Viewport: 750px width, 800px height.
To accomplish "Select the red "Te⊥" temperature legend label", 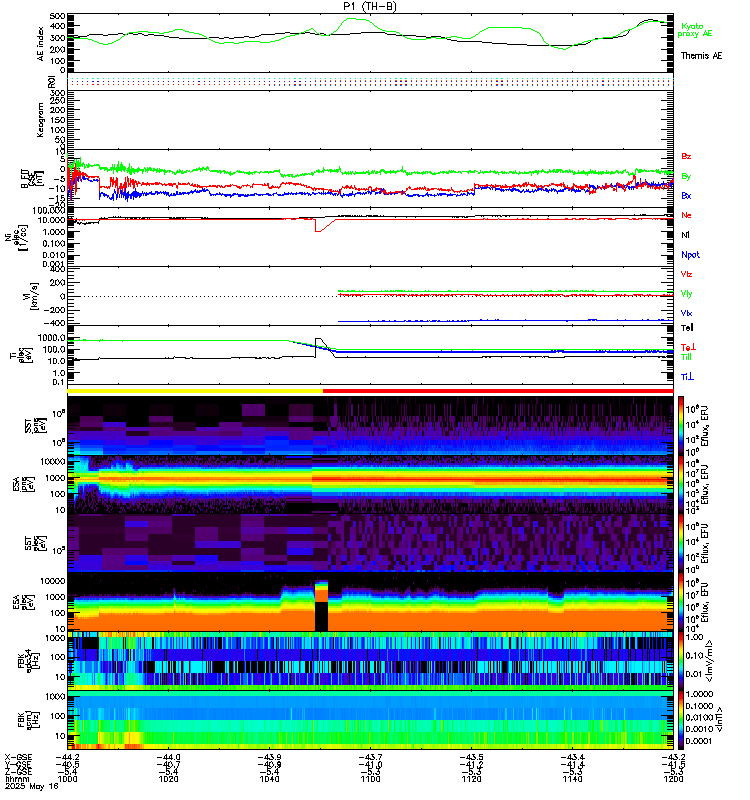I will (688, 347).
